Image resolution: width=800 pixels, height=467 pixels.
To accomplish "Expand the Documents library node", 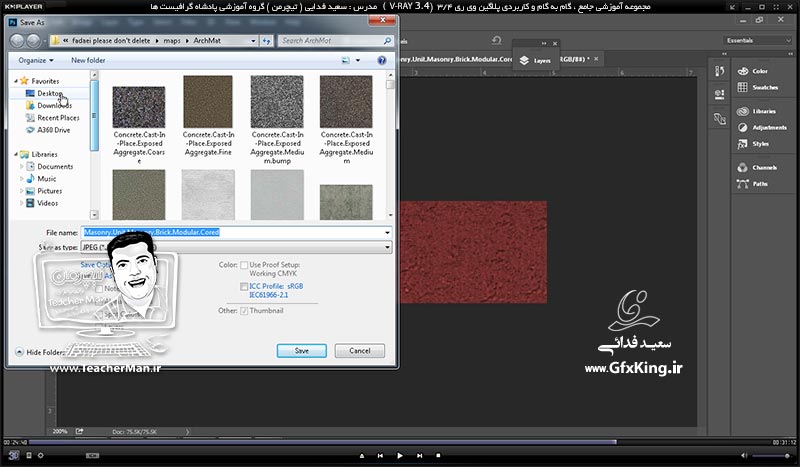I will coord(21,166).
